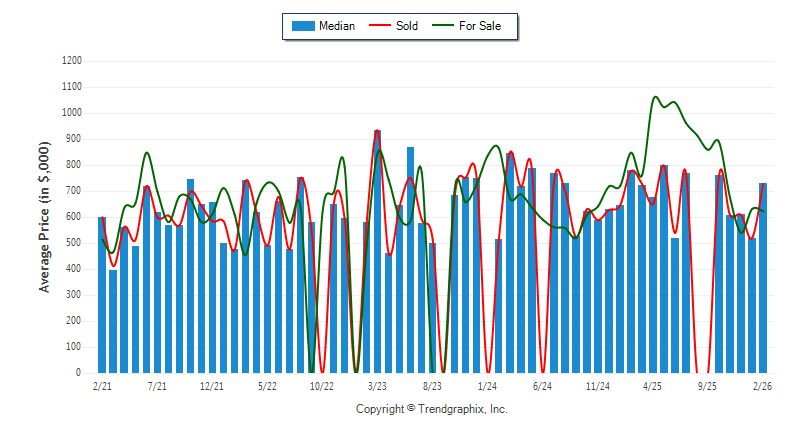800x434 pixels.
Task: Click the 500 y-axis value label
Action: click(x=75, y=243)
